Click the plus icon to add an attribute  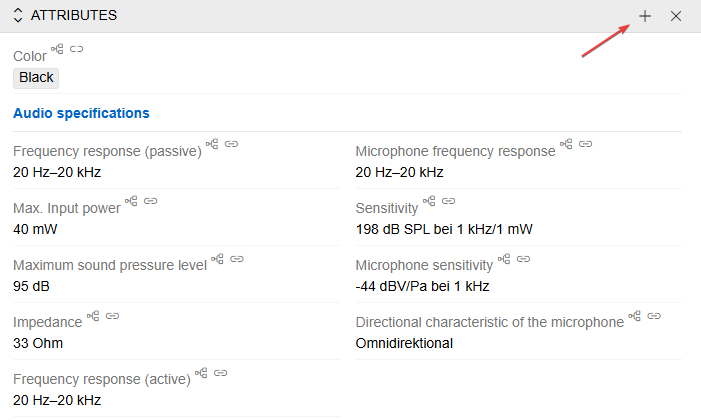(x=645, y=16)
